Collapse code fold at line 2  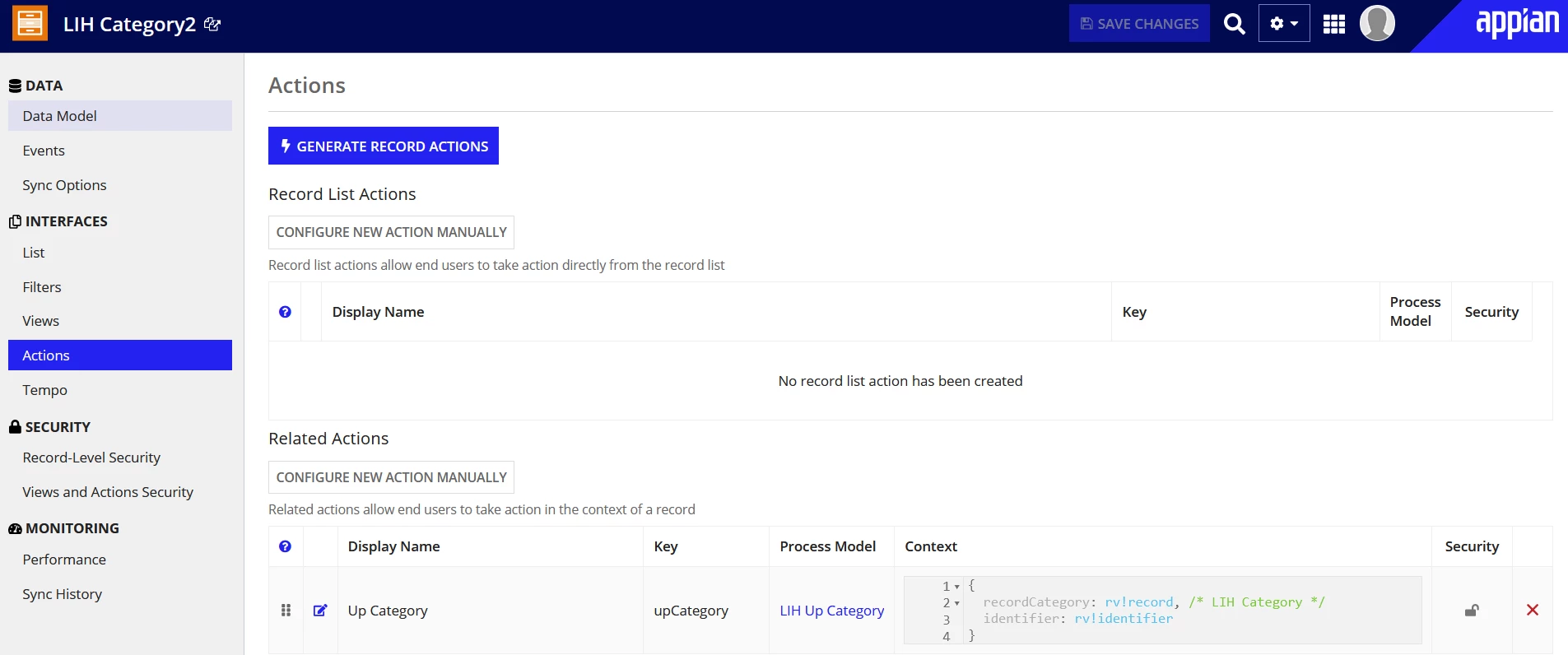[957, 603]
